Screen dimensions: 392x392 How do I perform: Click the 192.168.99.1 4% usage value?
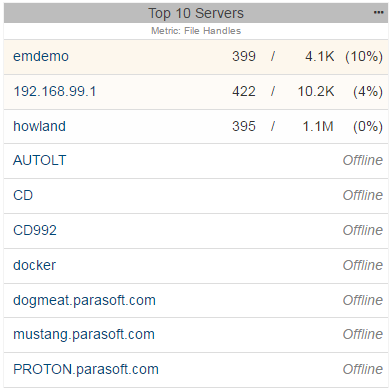[368, 91]
